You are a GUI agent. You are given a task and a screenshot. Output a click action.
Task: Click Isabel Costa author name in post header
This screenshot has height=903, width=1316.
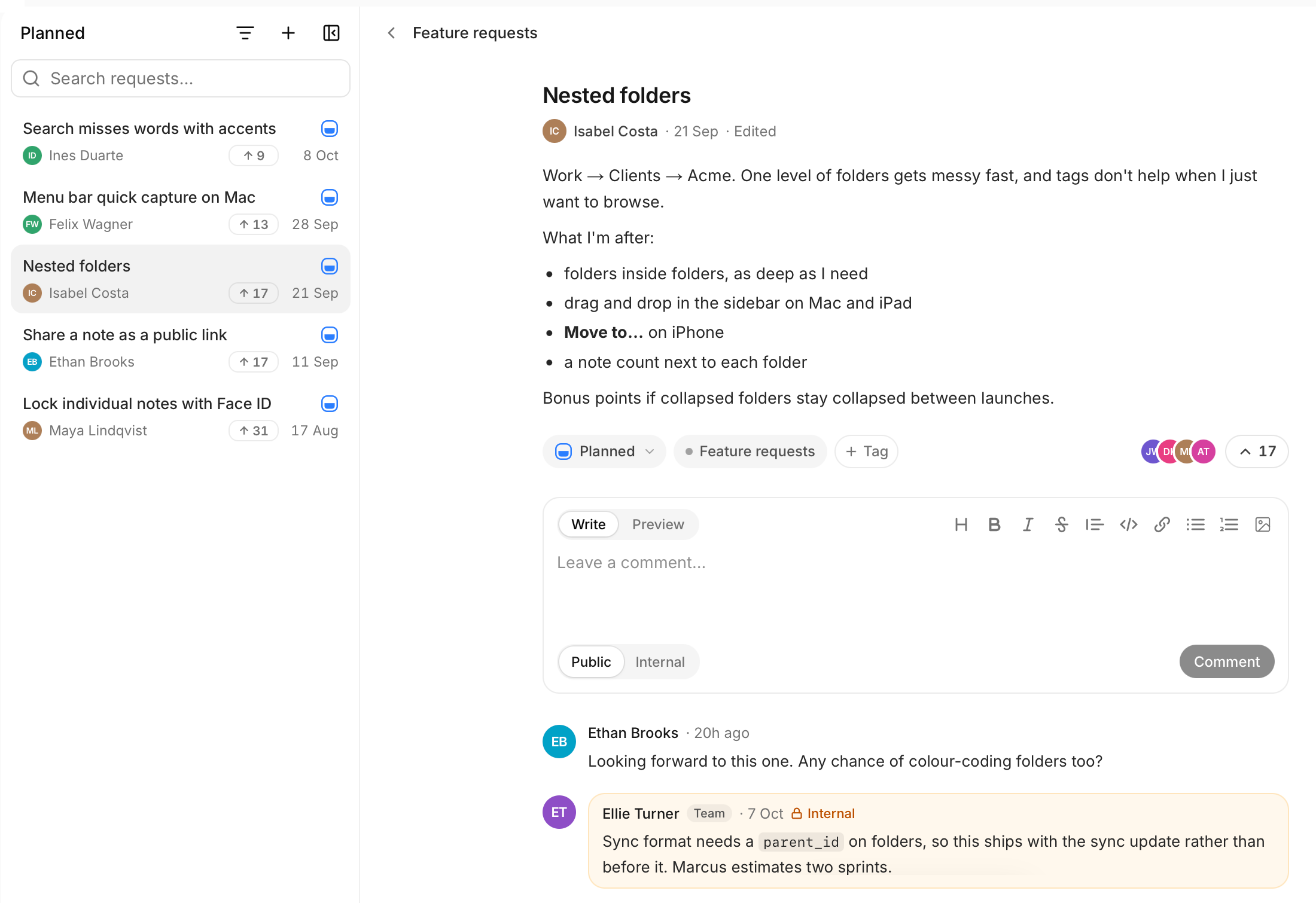coord(616,132)
